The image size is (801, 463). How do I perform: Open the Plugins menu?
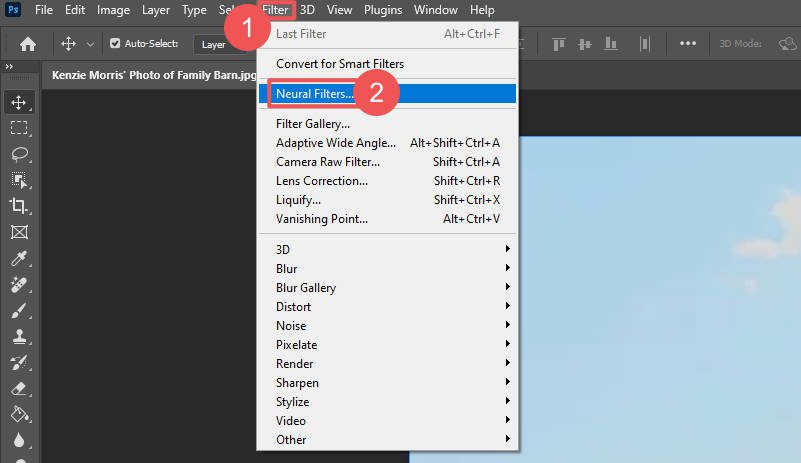coord(383,10)
